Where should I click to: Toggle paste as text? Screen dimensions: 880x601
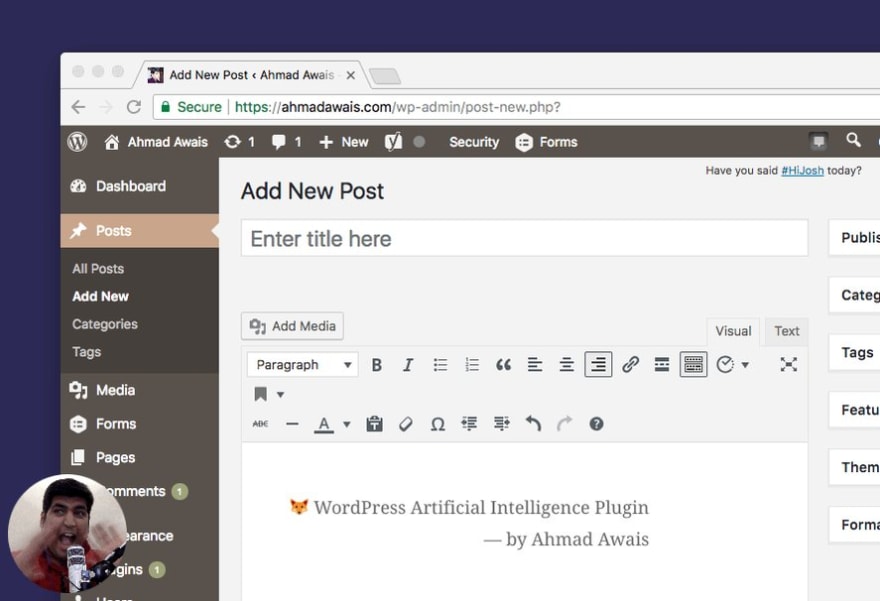point(374,424)
